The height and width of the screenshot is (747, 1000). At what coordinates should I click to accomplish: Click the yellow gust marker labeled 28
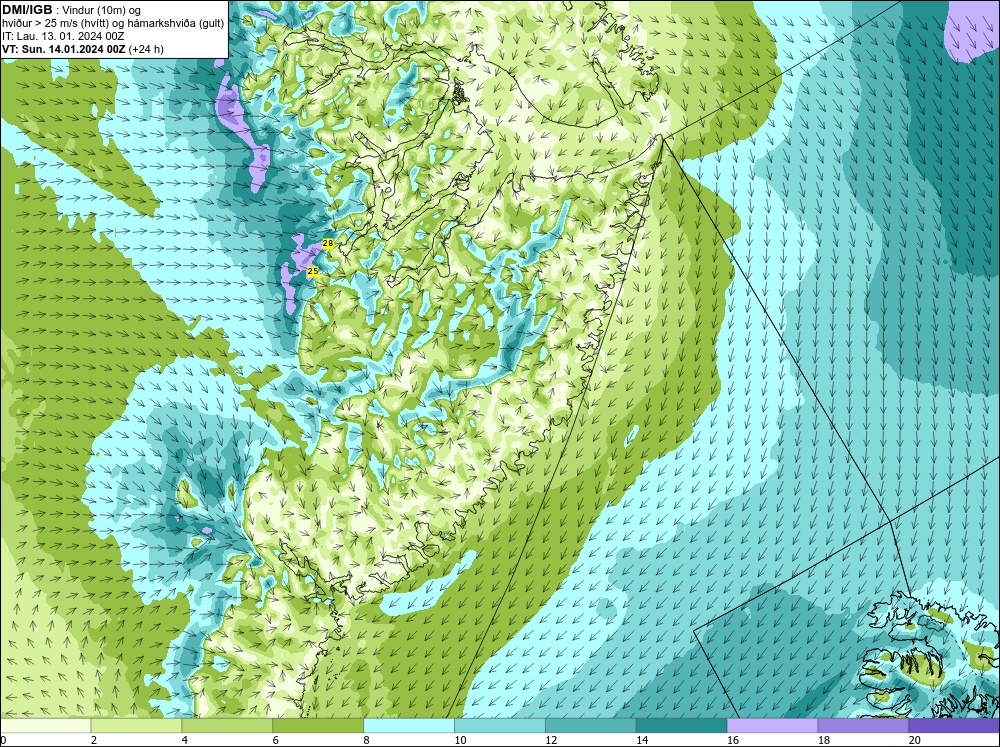coord(328,243)
